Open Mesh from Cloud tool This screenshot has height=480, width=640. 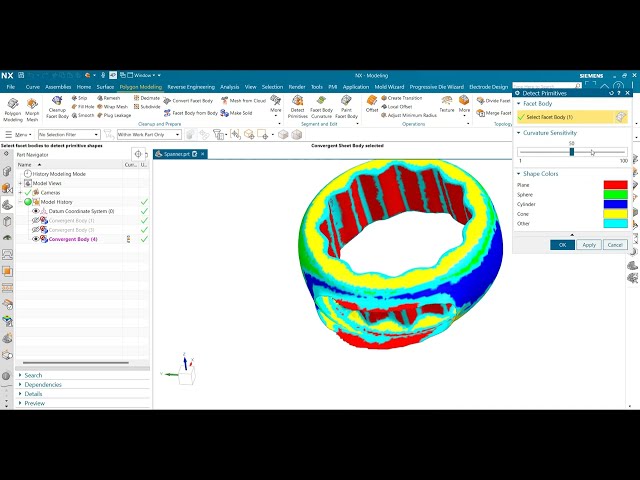pyautogui.click(x=243, y=100)
